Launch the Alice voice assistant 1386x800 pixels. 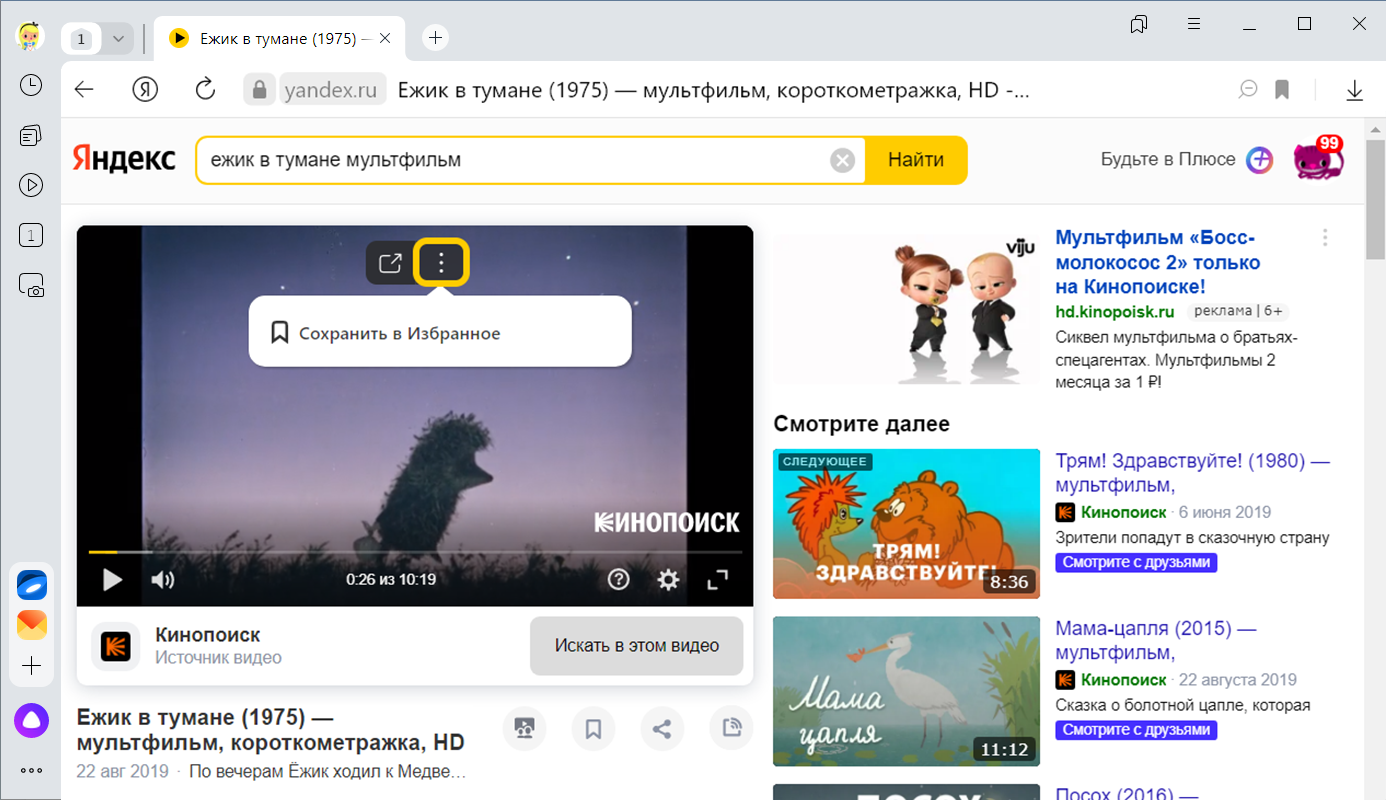[31, 720]
